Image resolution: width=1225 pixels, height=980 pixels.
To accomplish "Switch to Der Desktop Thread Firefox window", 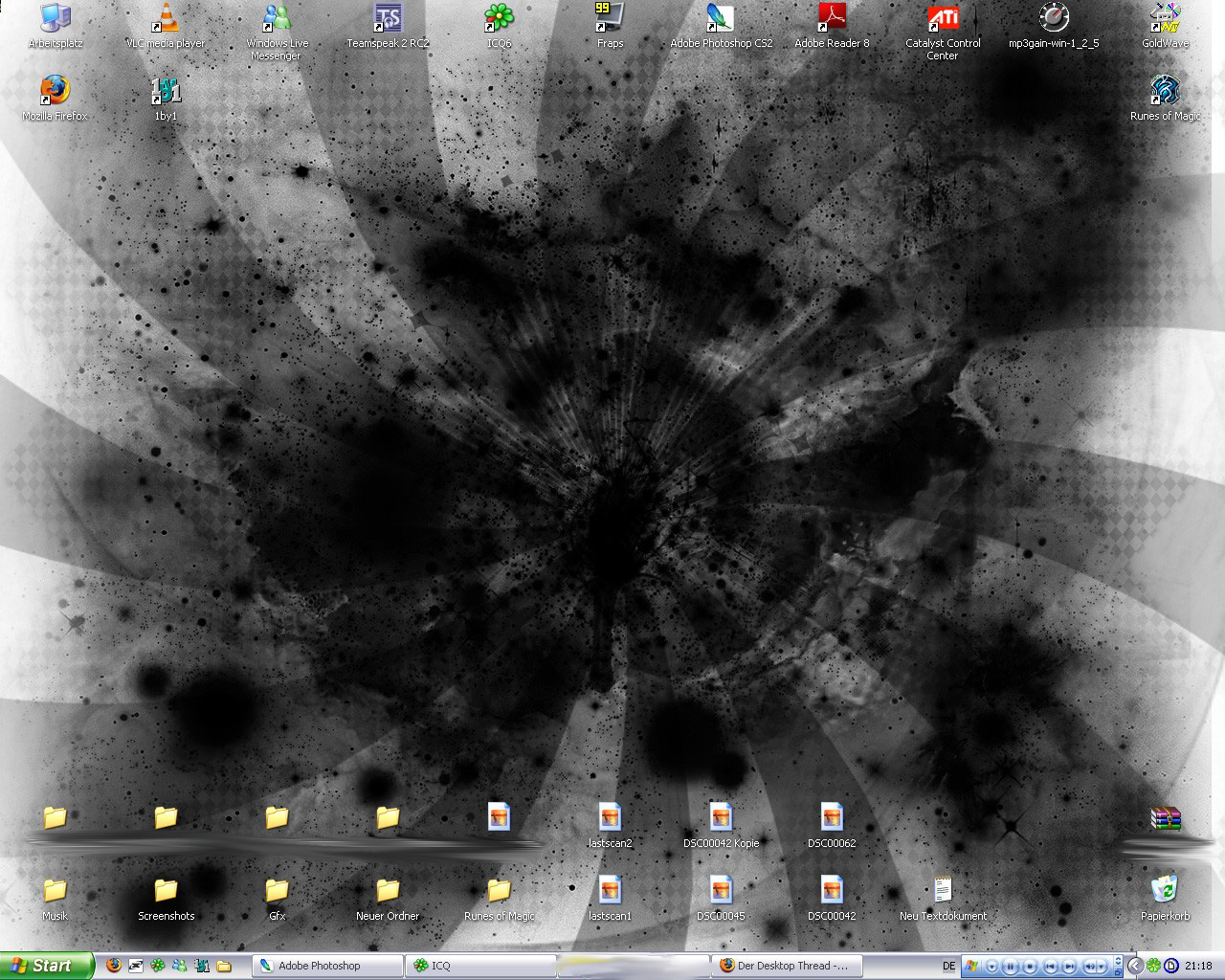I will tap(786, 966).
